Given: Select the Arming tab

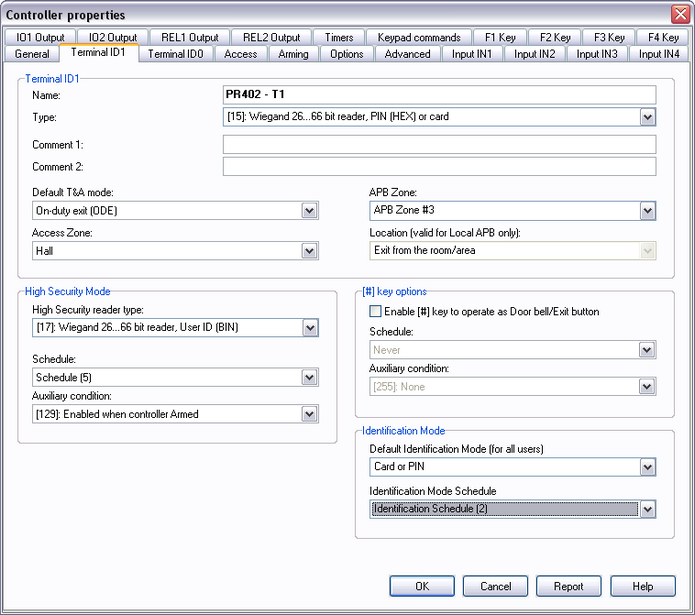Looking at the screenshot, I should [292, 54].
